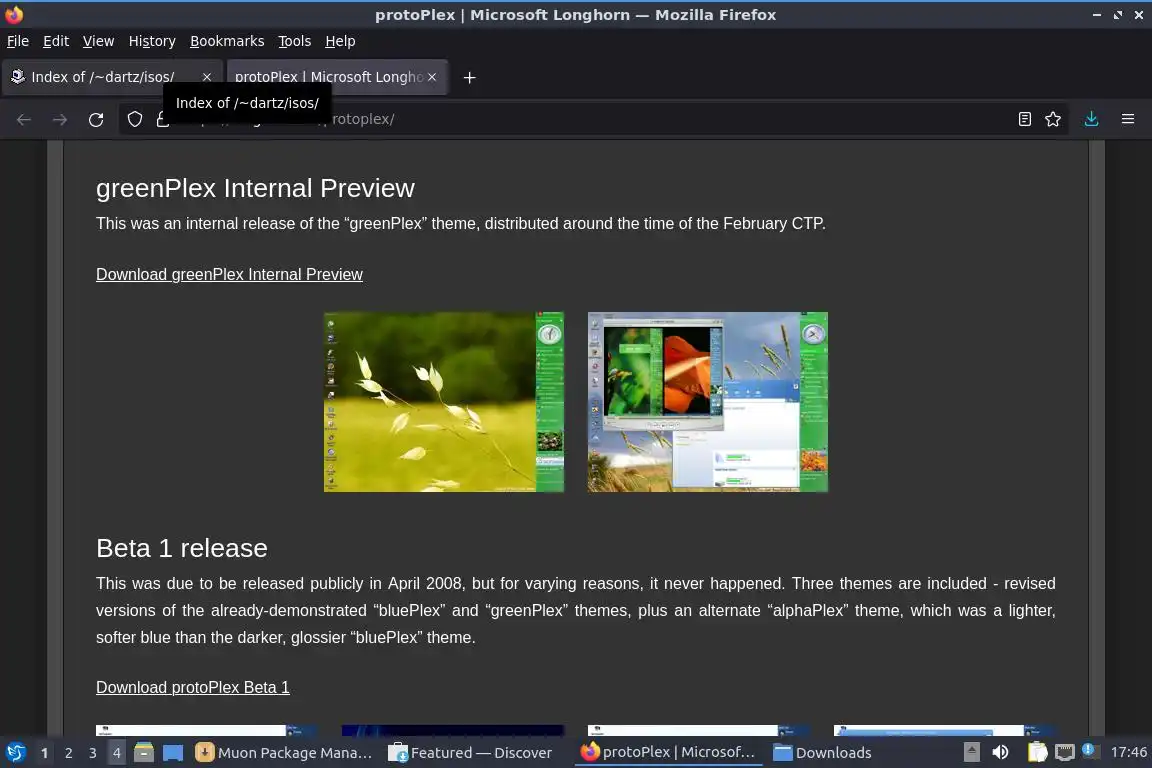The height and width of the screenshot is (768, 1152).
Task: Open the File menu
Action: pyautogui.click(x=18, y=41)
